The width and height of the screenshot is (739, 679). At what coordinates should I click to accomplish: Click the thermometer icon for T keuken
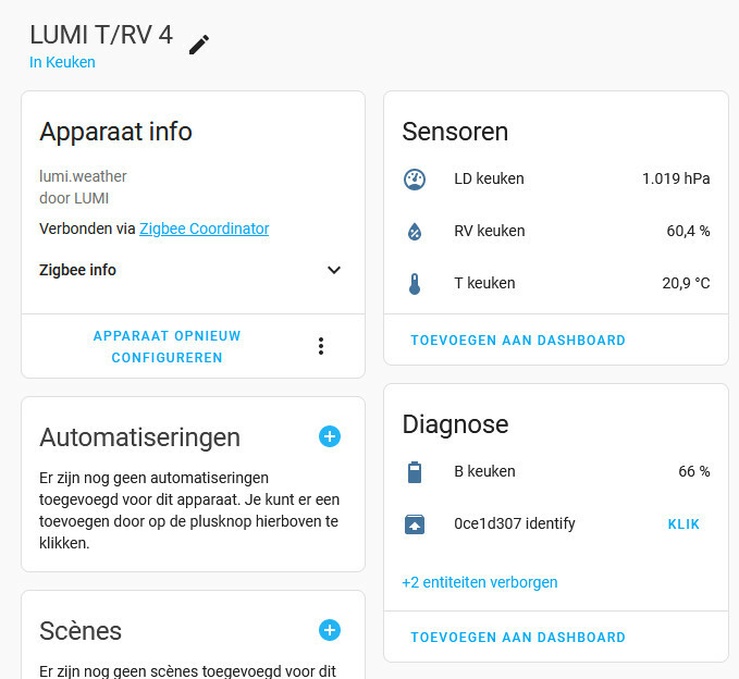pyautogui.click(x=414, y=284)
